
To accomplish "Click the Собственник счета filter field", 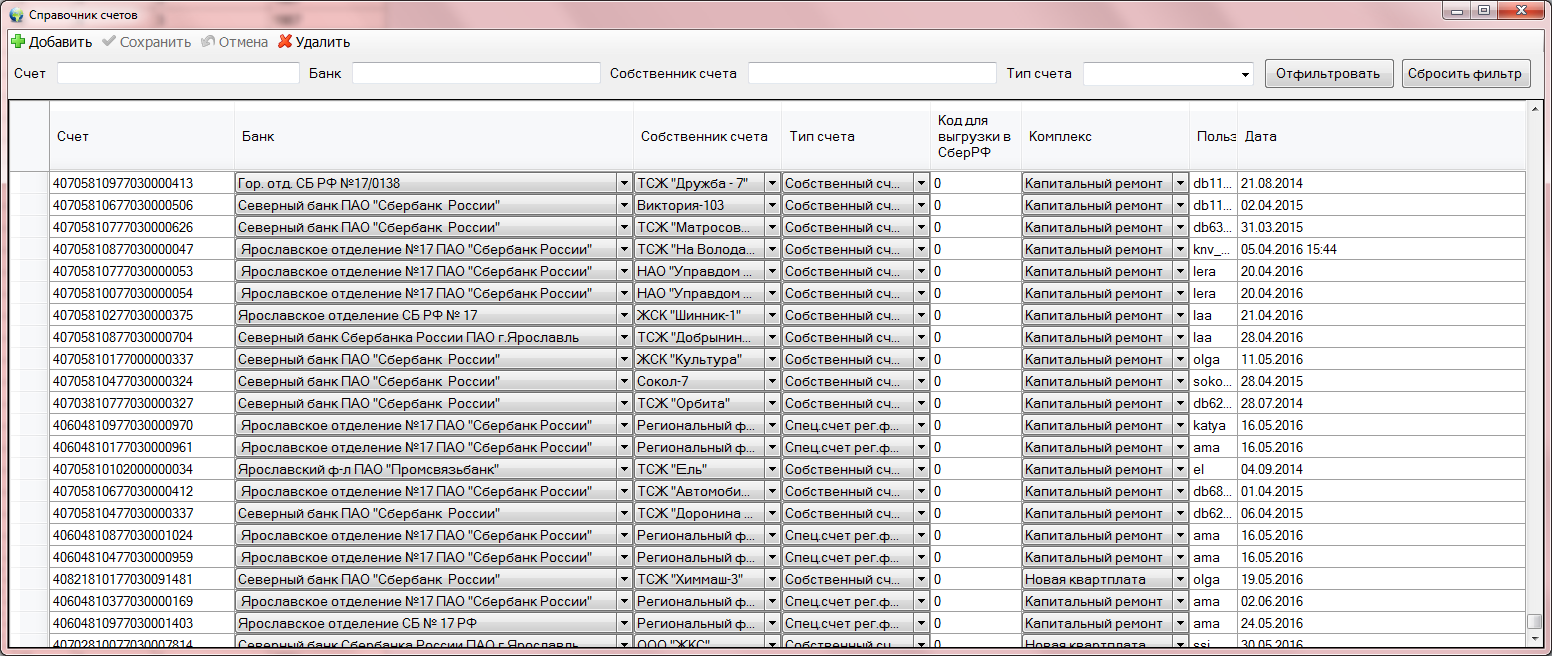I will click(x=872, y=74).
